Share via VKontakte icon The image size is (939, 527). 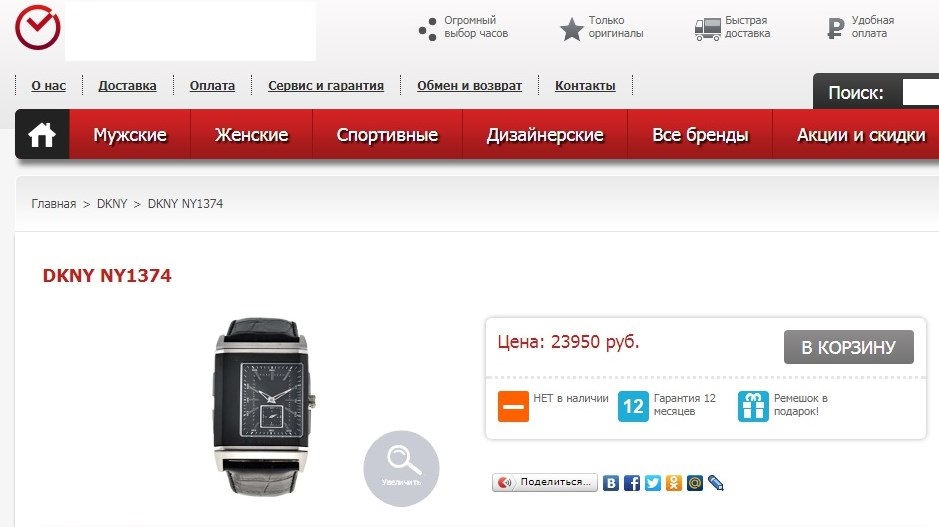(x=611, y=483)
